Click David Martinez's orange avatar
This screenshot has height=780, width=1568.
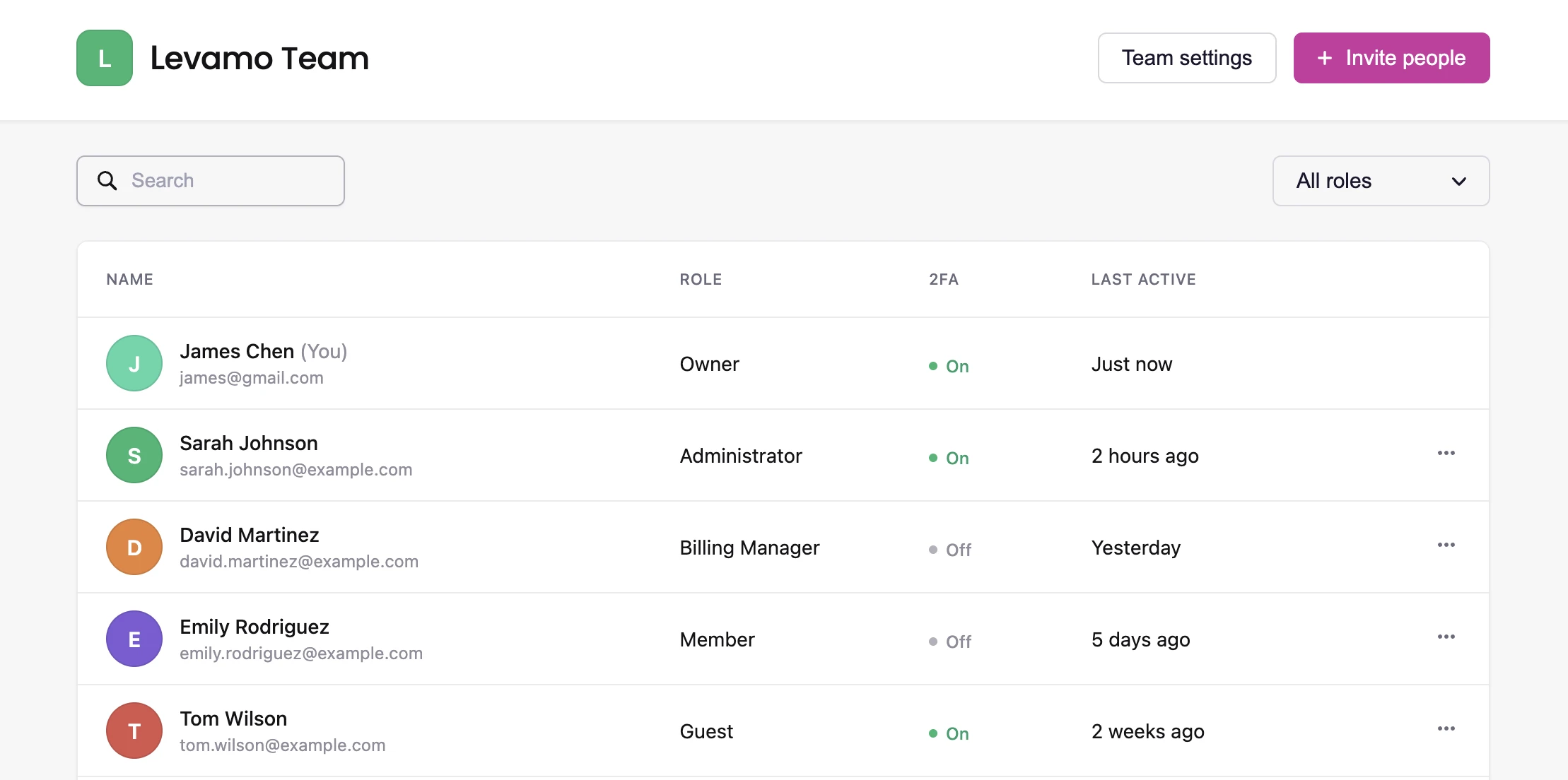[134, 547]
